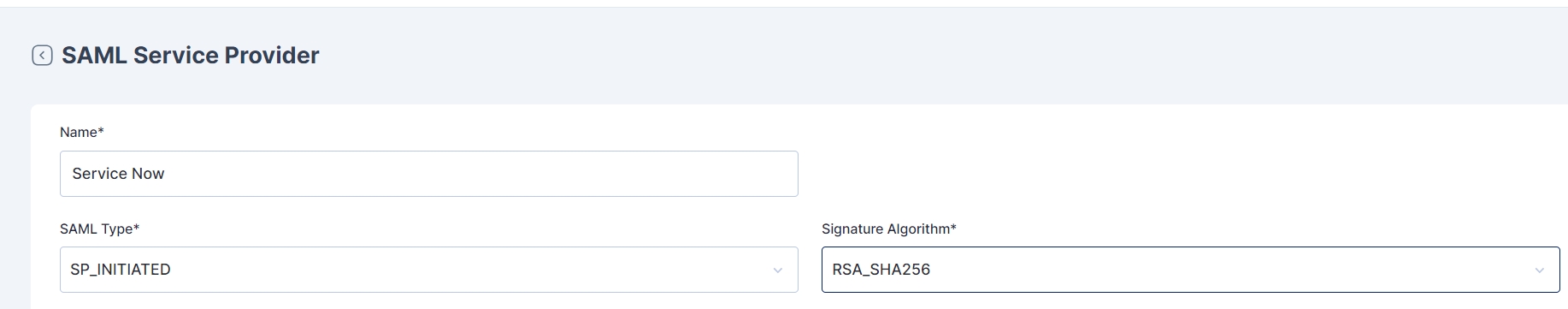Focus the highlighted Signature Algorithm combo box
Image resolution: width=1568 pixels, height=309 pixels.
click(x=1191, y=270)
